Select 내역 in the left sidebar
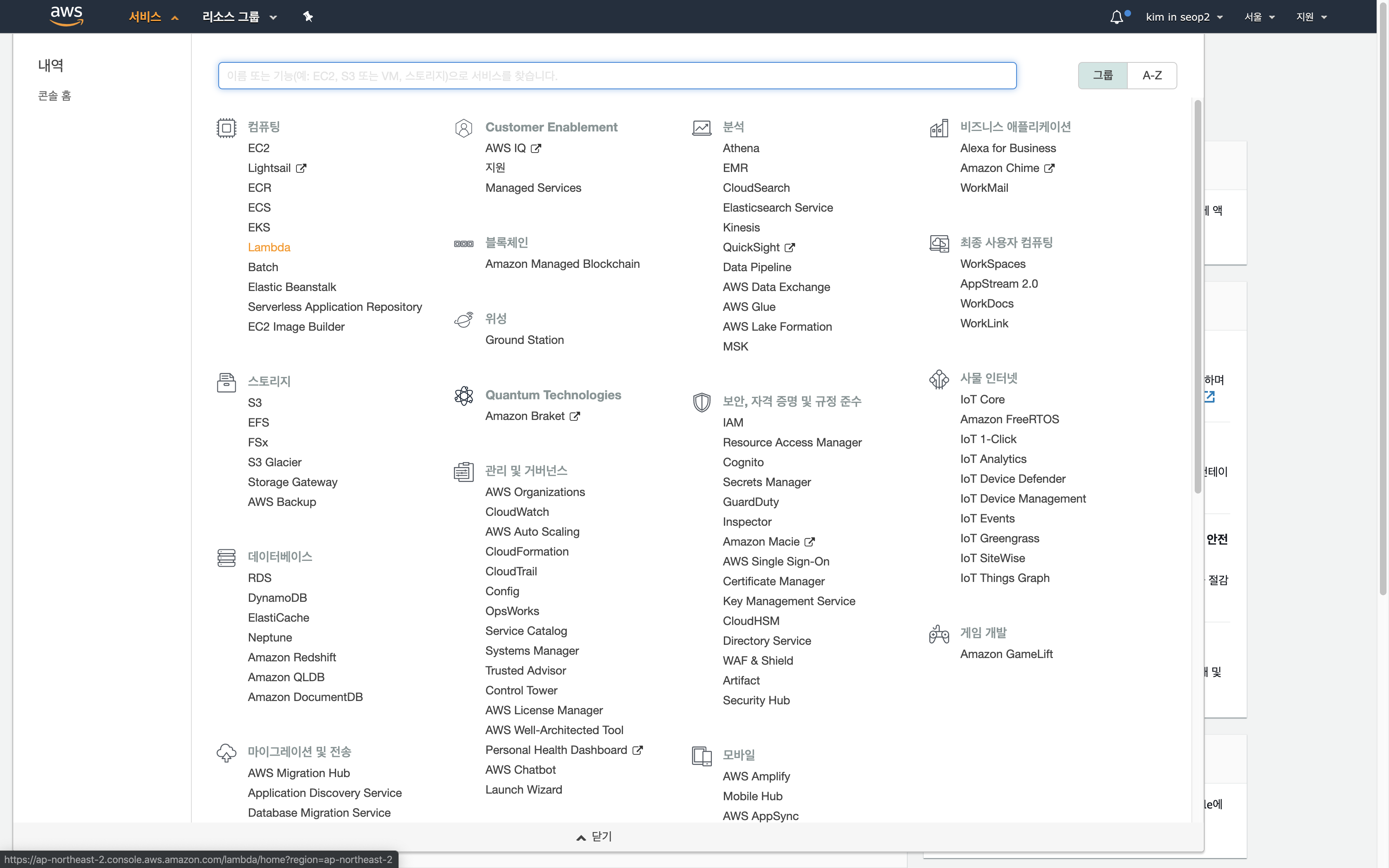The height and width of the screenshot is (868, 1389). tap(50, 65)
